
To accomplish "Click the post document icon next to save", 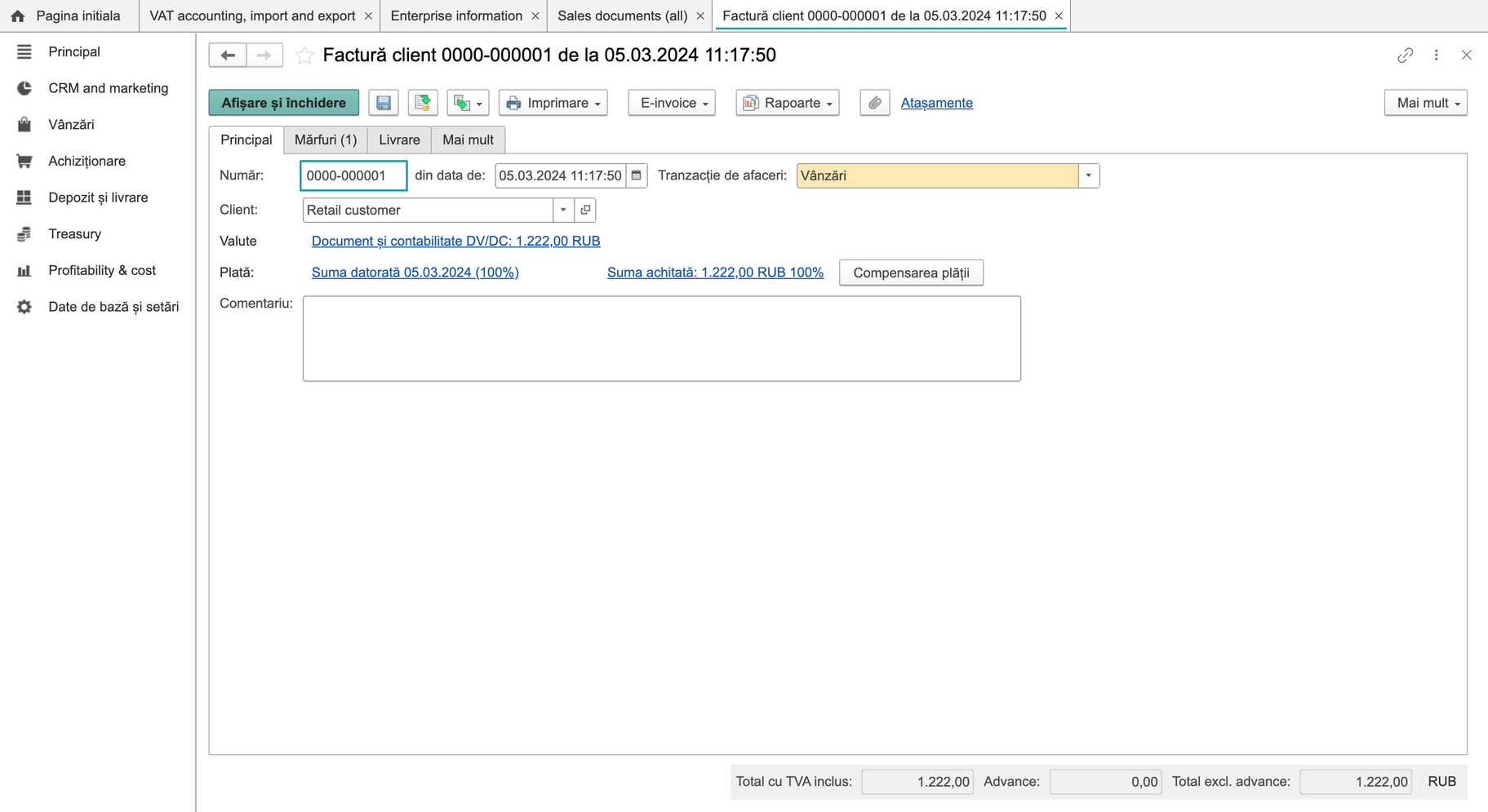I will (x=423, y=103).
